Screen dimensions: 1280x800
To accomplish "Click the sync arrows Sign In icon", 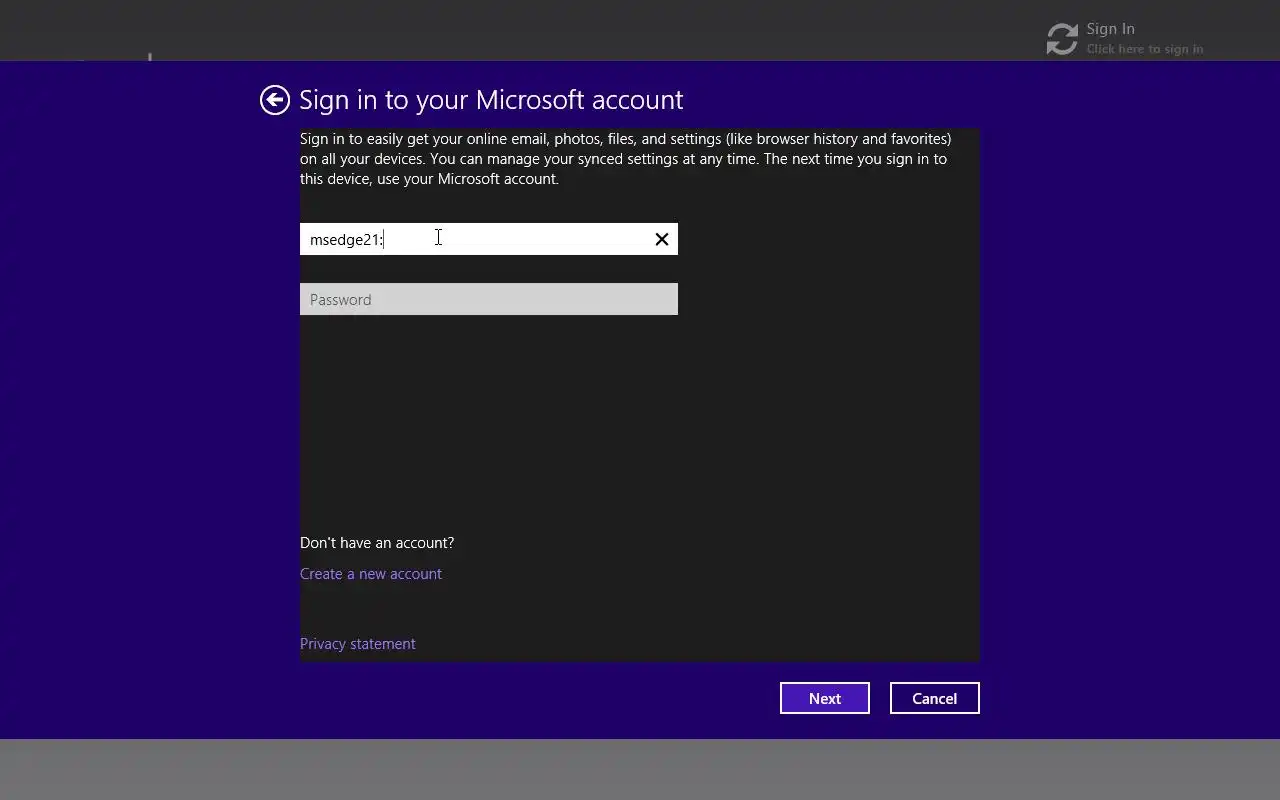I will click(x=1062, y=39).
